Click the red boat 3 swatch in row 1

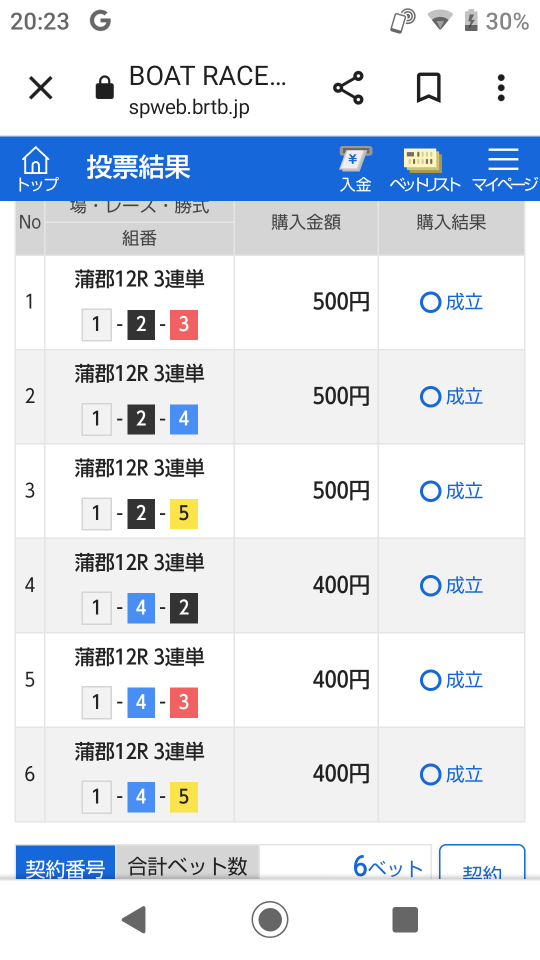click(x=184, y=324)
